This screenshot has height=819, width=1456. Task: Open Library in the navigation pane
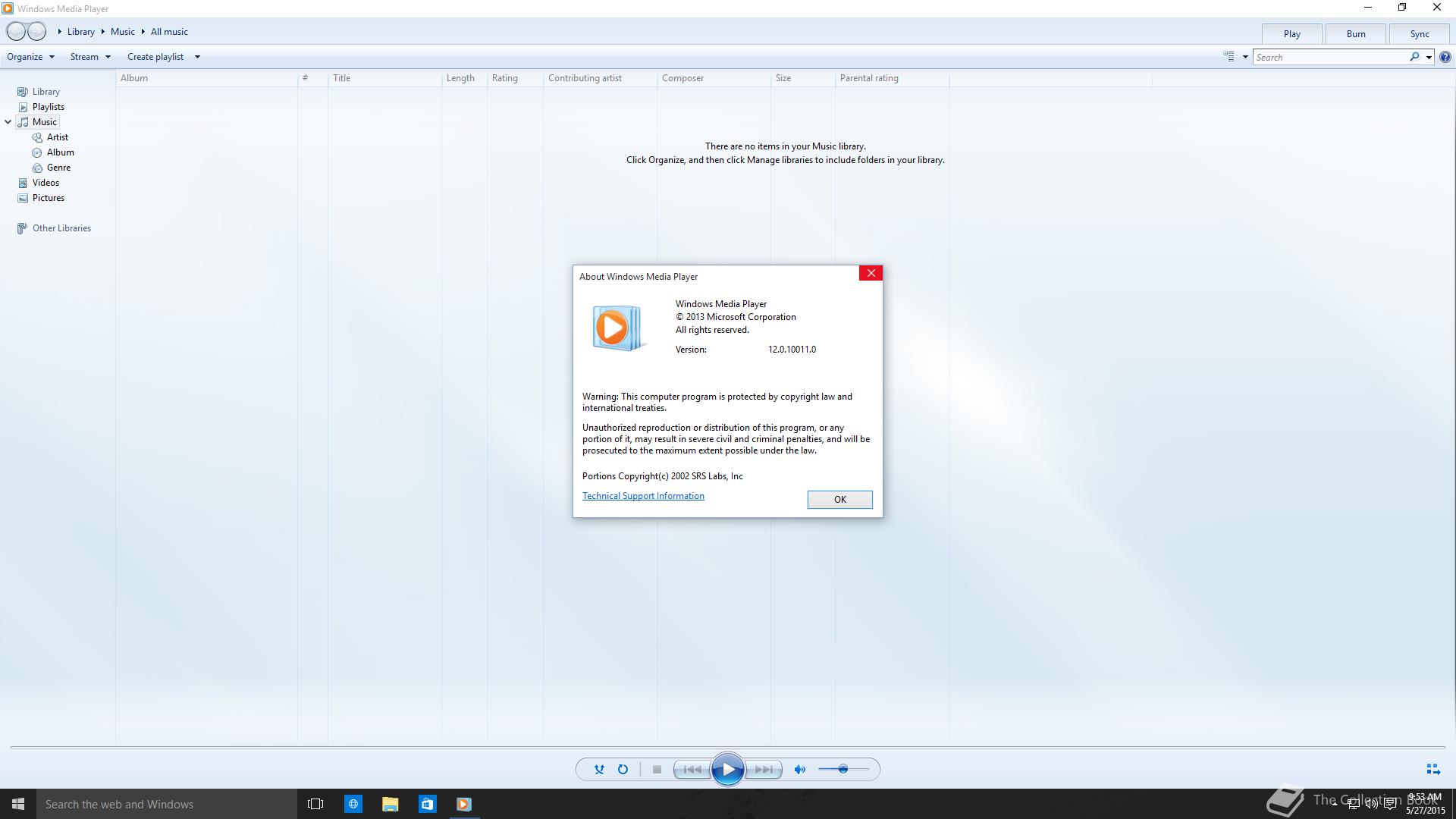(45, 92)
